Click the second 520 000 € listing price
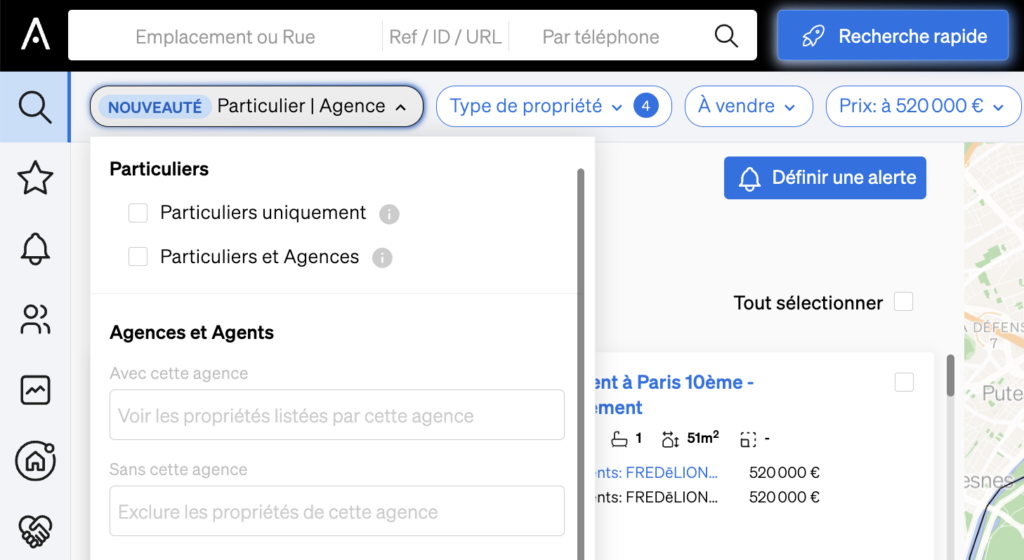The image size is (1024, 560). pyautogui.click(x=784, y=497)
